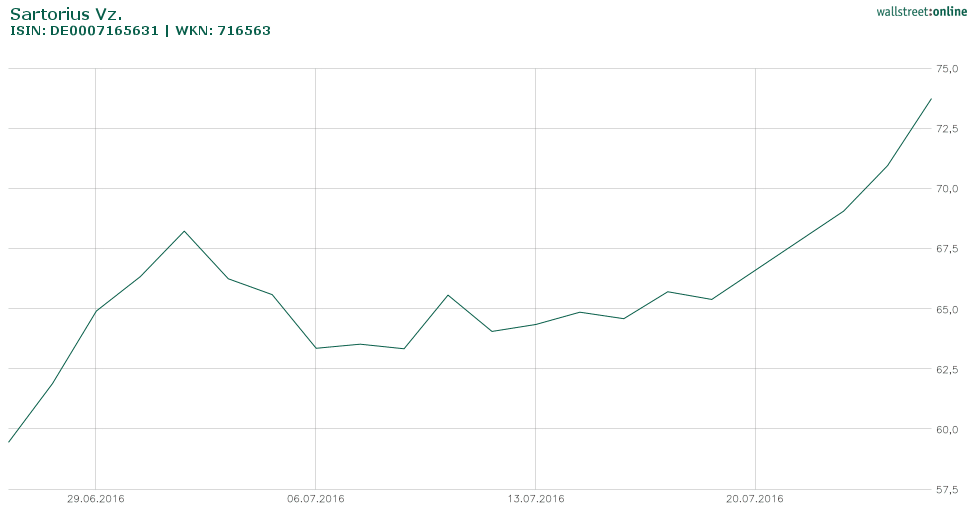Click the price line's leftmost starting point
This screenshot has width=976, height=510.
tap(9, 442)
